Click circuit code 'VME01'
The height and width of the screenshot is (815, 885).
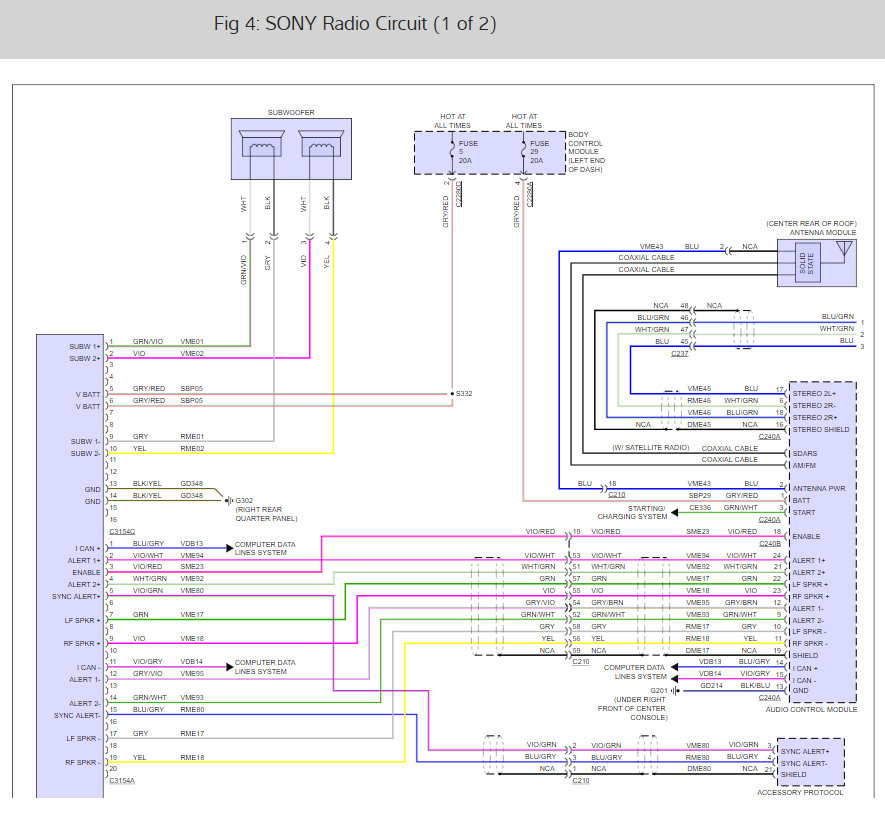pyautogui.click(x=192, y=341)
